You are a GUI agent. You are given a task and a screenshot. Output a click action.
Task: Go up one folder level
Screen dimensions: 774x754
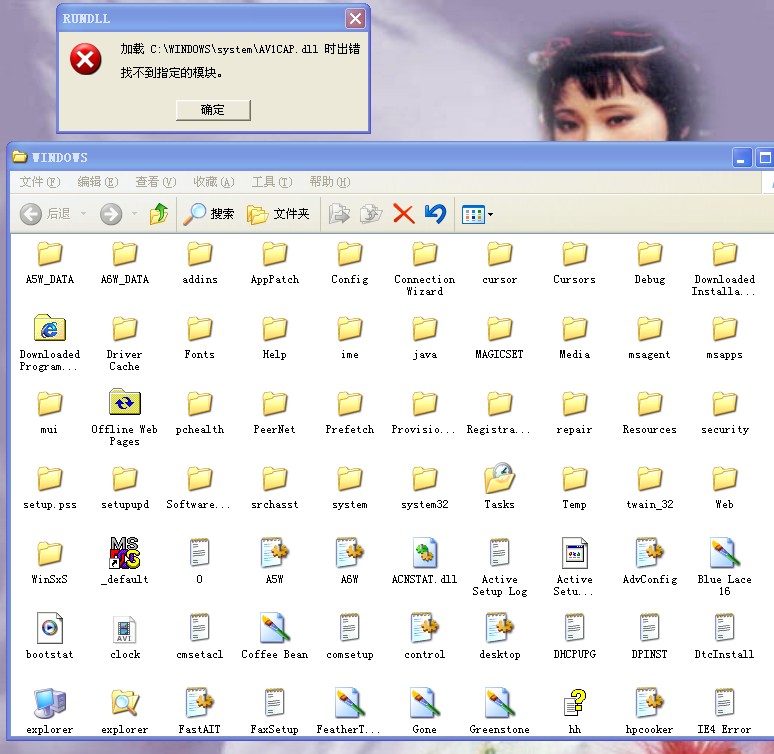[x=158, y=214]
